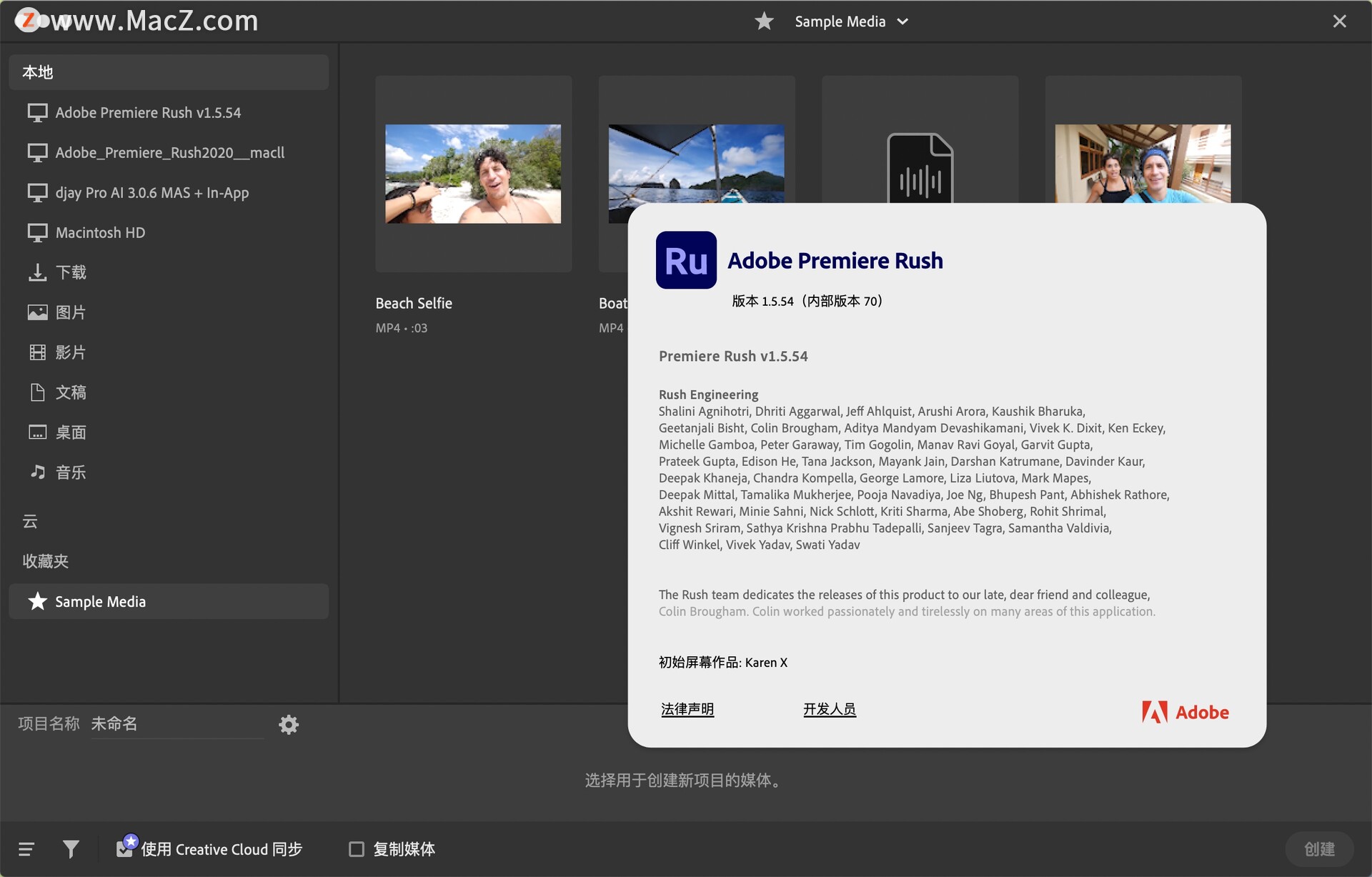This screenshot has width=1372, height=877.
Task: Select the 本地 local section header
Action: [169, 72]
